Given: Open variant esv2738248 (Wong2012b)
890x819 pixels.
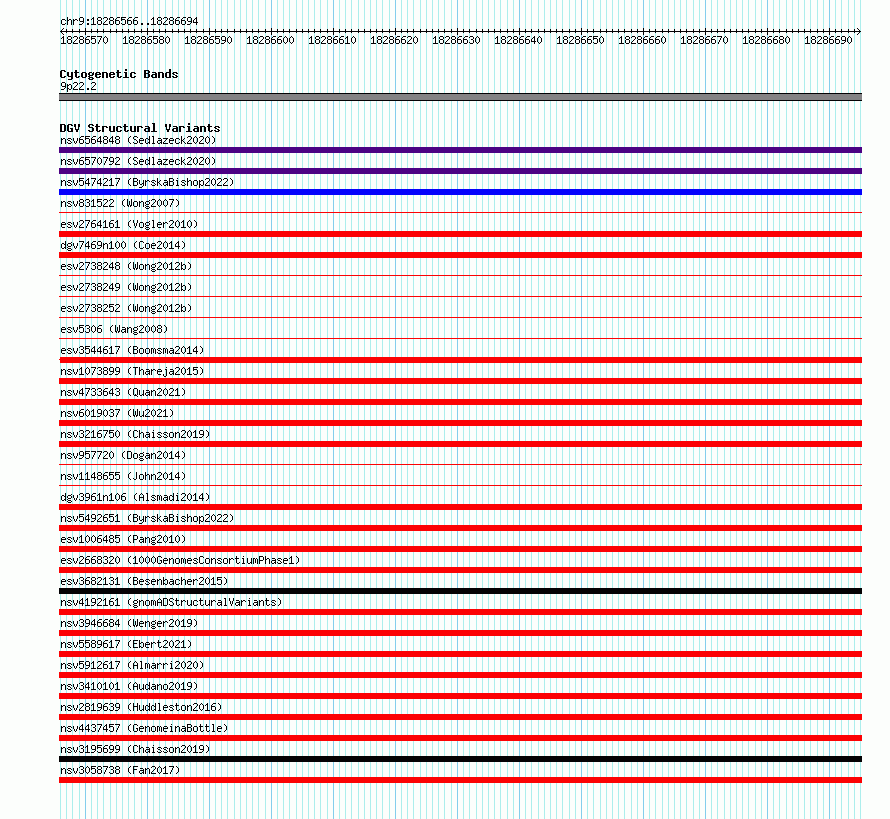Looking at the screenshot, I should click(x=126, y=266).
